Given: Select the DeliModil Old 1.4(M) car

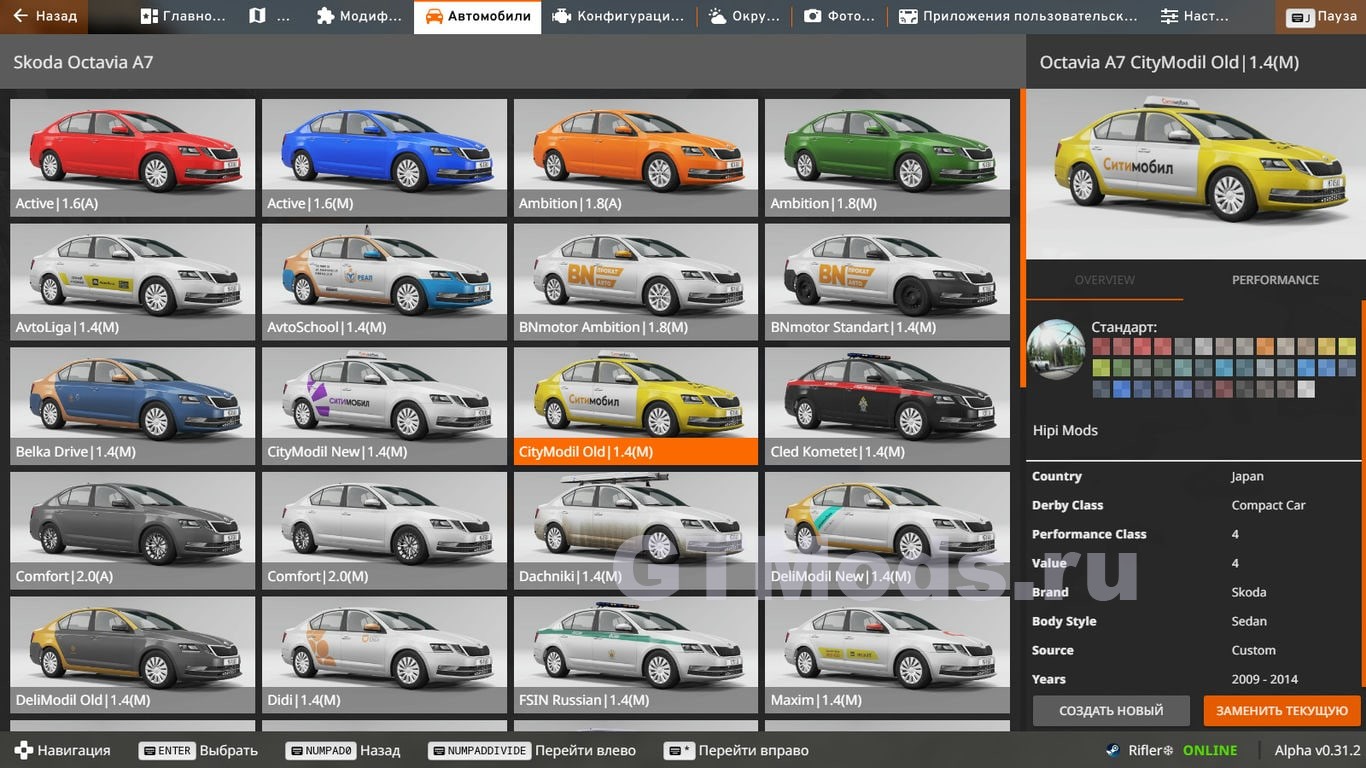Looking at the screenshot, I should [132, 654].
